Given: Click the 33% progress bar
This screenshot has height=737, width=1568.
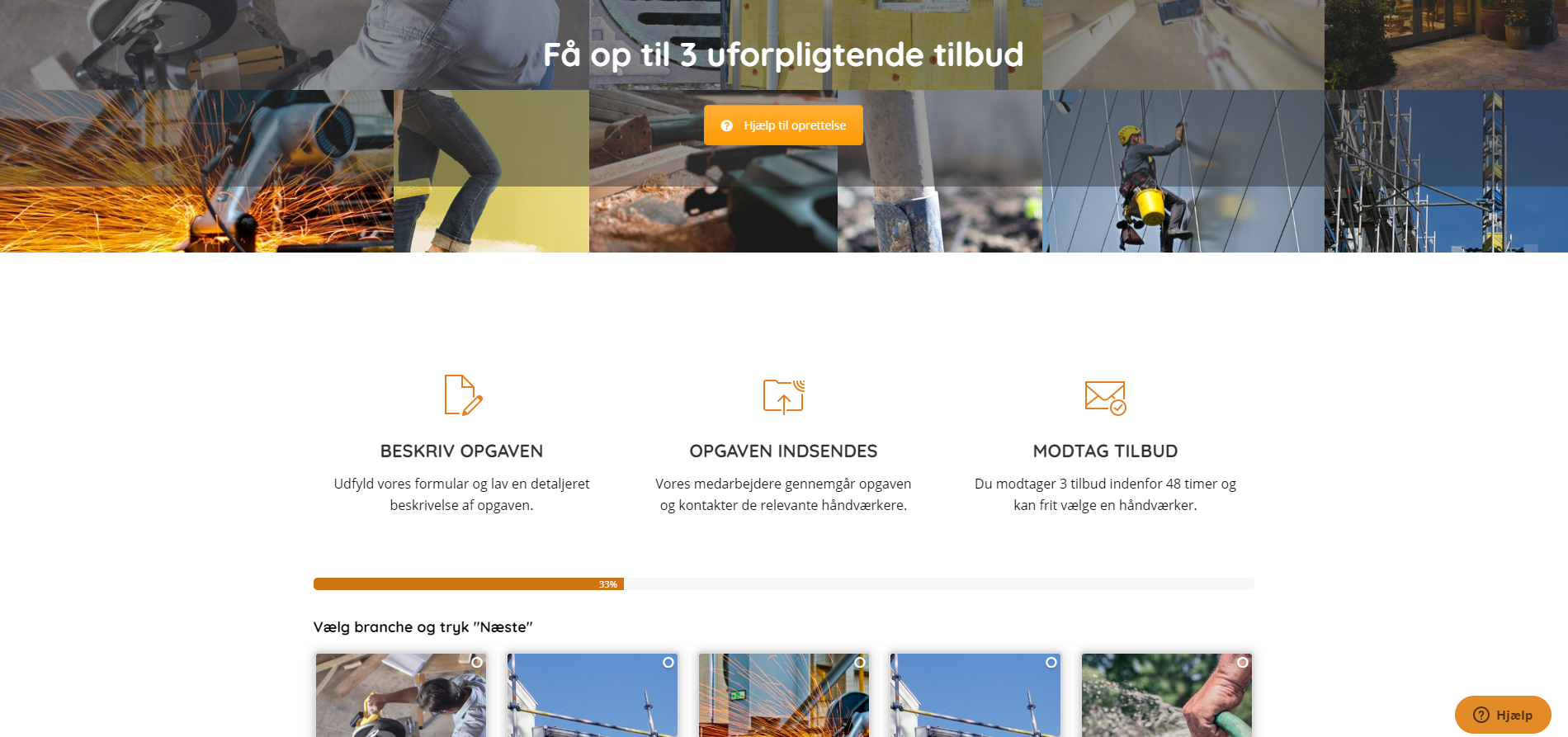Looking at the screenshot, I should 784,584.
